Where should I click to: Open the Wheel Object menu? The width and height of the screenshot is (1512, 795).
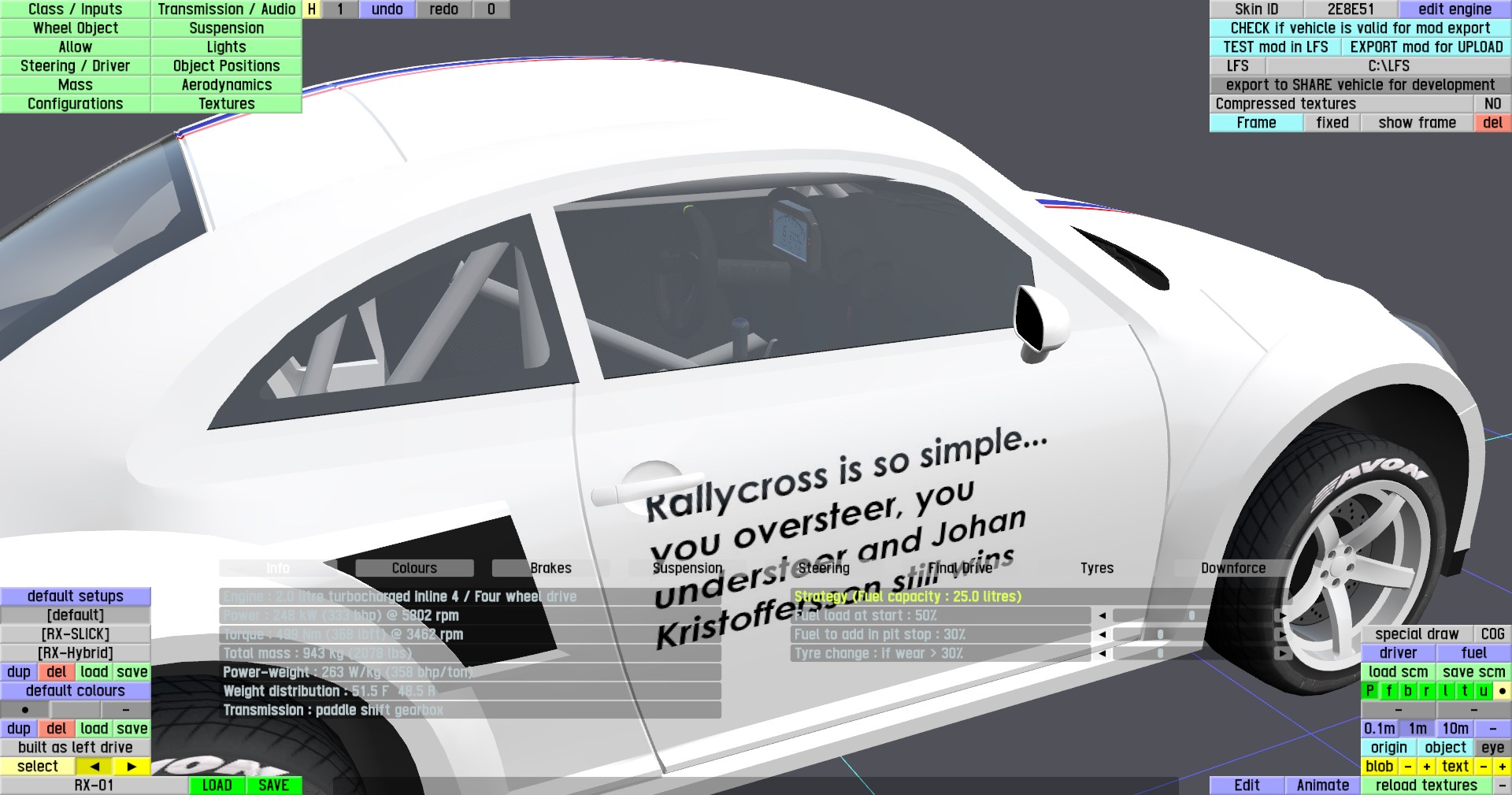[x=76, y=28]
